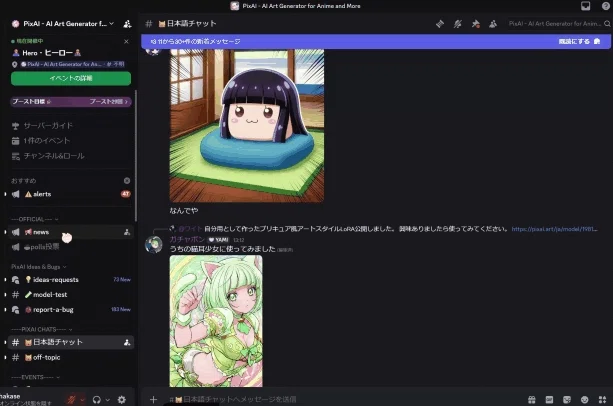Close the Hero event banner

pos(126,41)
